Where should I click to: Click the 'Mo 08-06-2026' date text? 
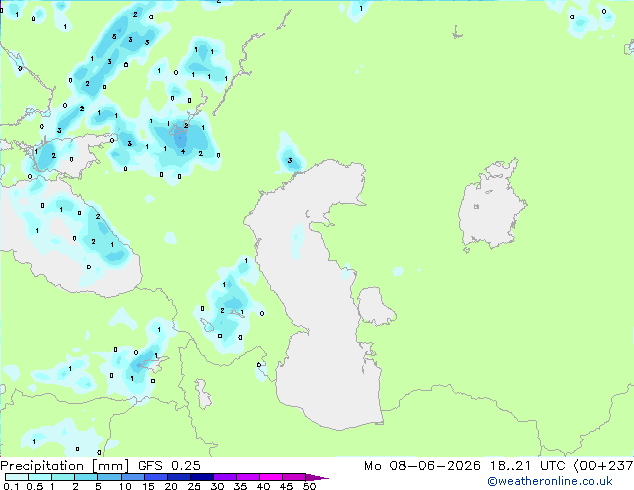[422, 466]
